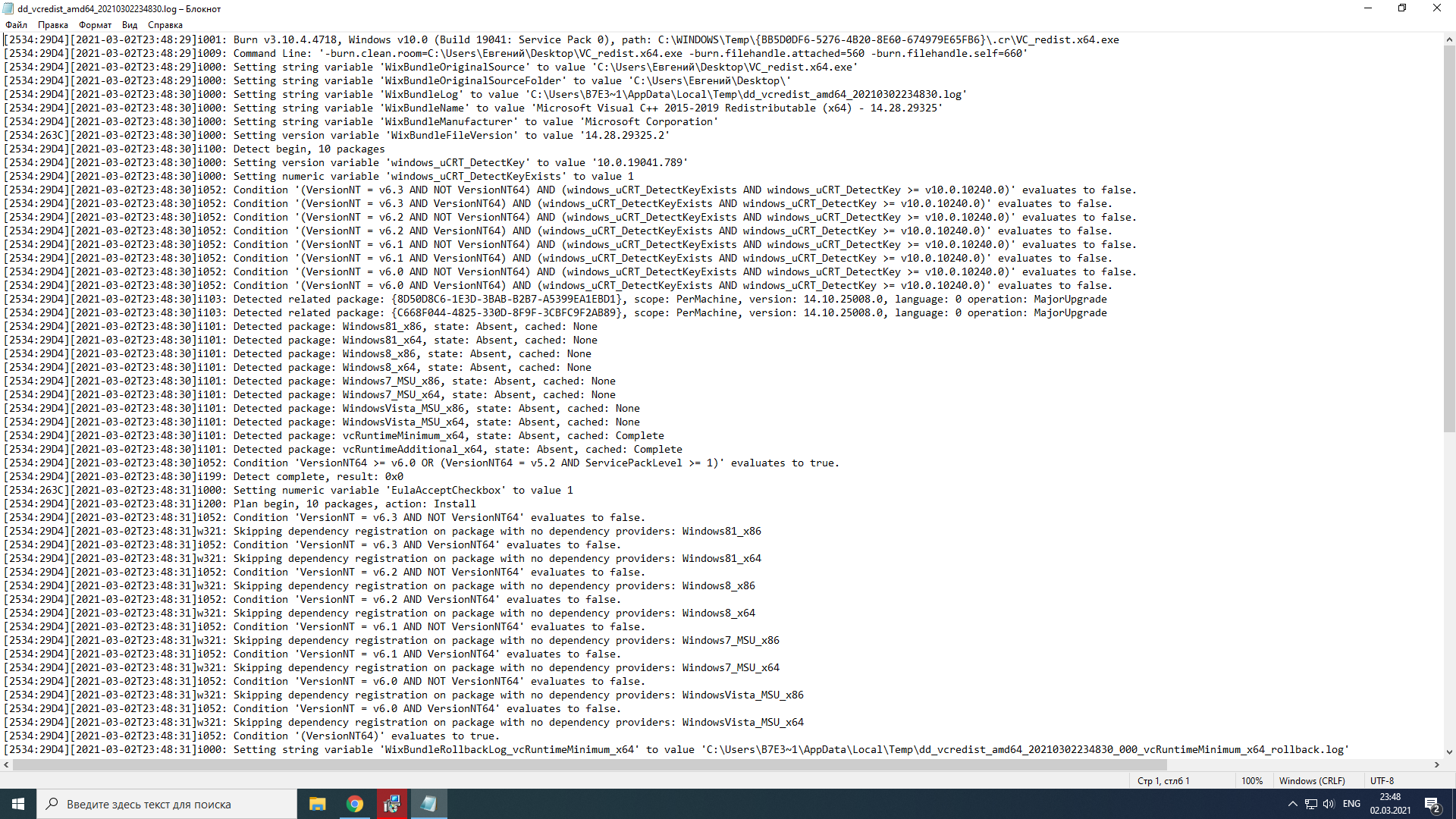Click 'Skipping dependency registration' line for Windows8_x64
1456x819 pixels.
point(379,613)
